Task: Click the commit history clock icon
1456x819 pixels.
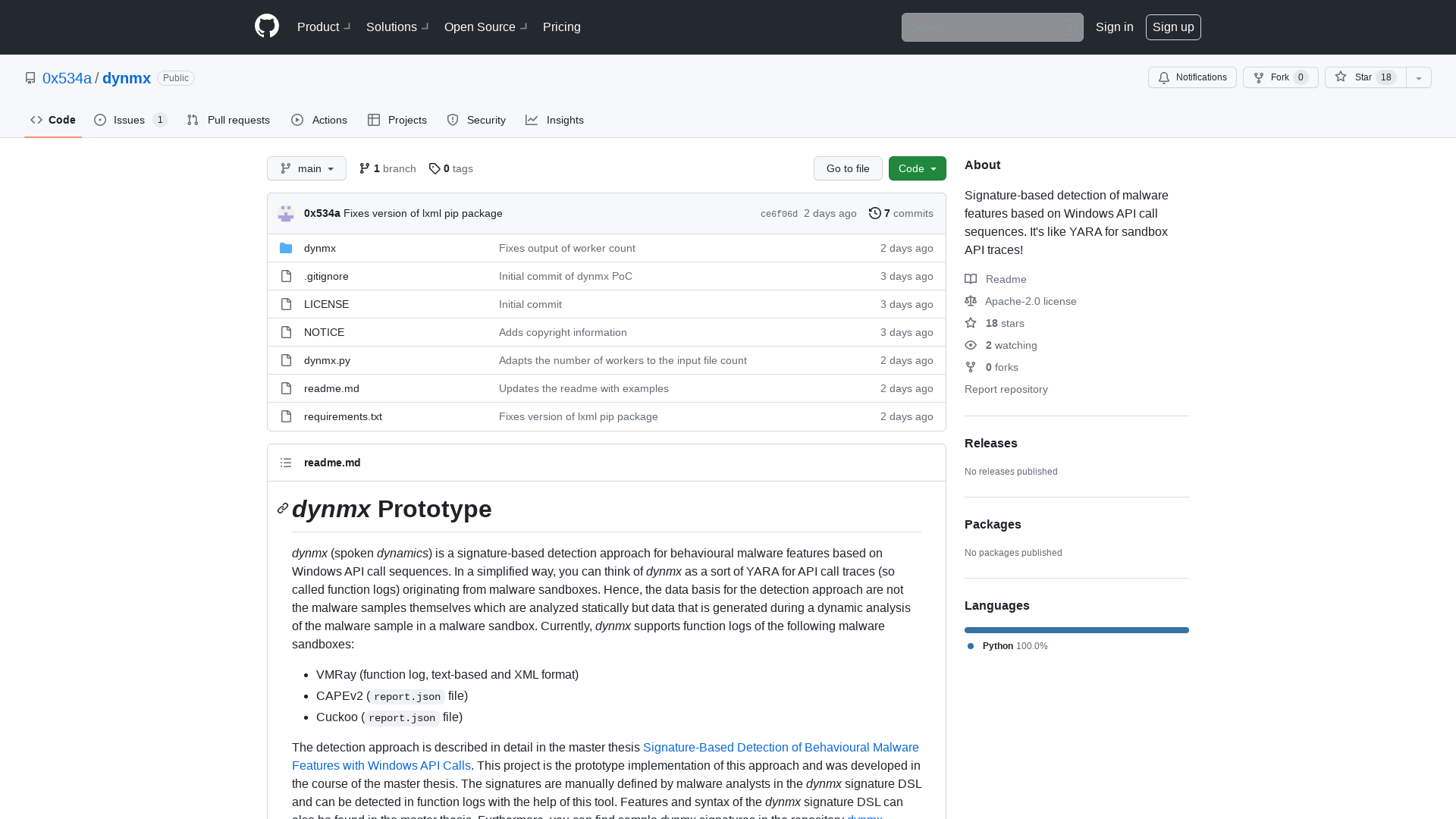Action: point(874,213)
